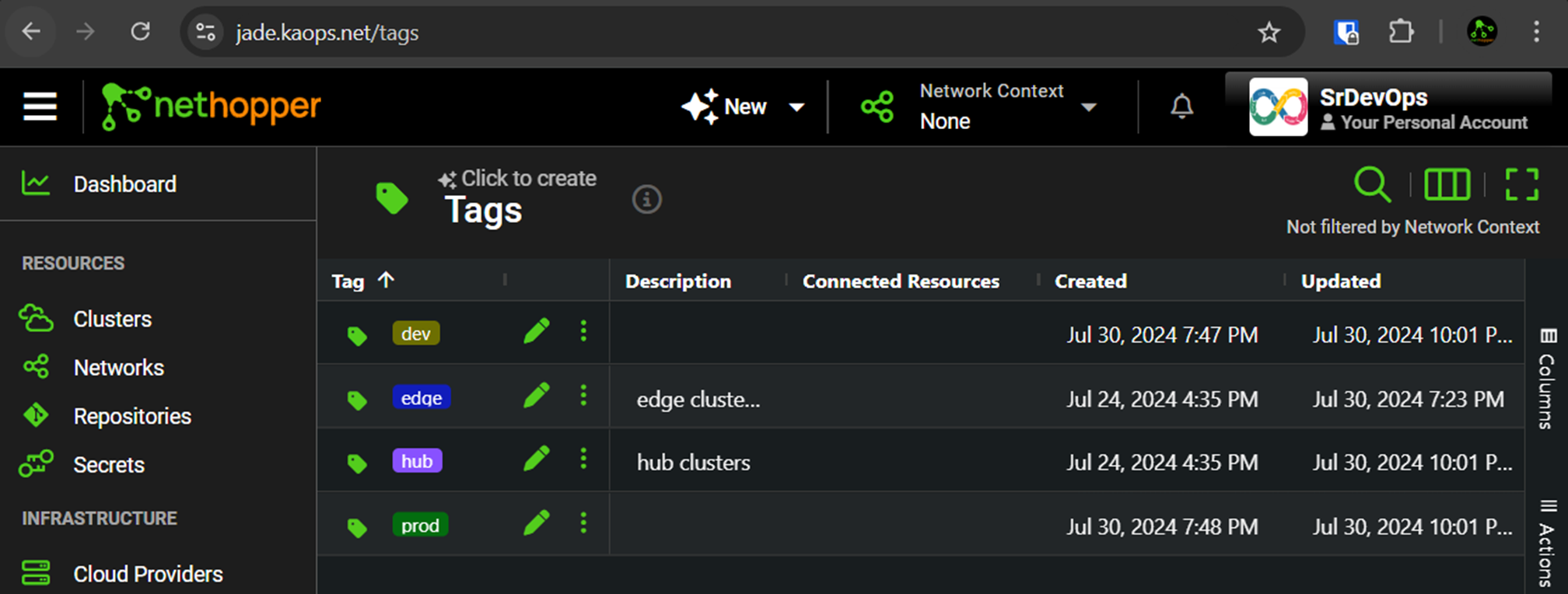Screen dimensions: 1568x594
Task: Open Repositories in sidebar
Action: click(132, 416)
